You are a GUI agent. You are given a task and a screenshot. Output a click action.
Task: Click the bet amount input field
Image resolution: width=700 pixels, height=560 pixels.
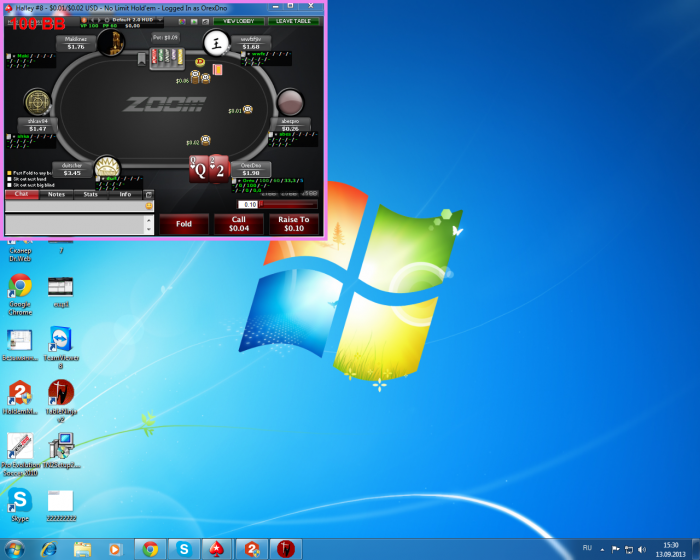[248, 204]
